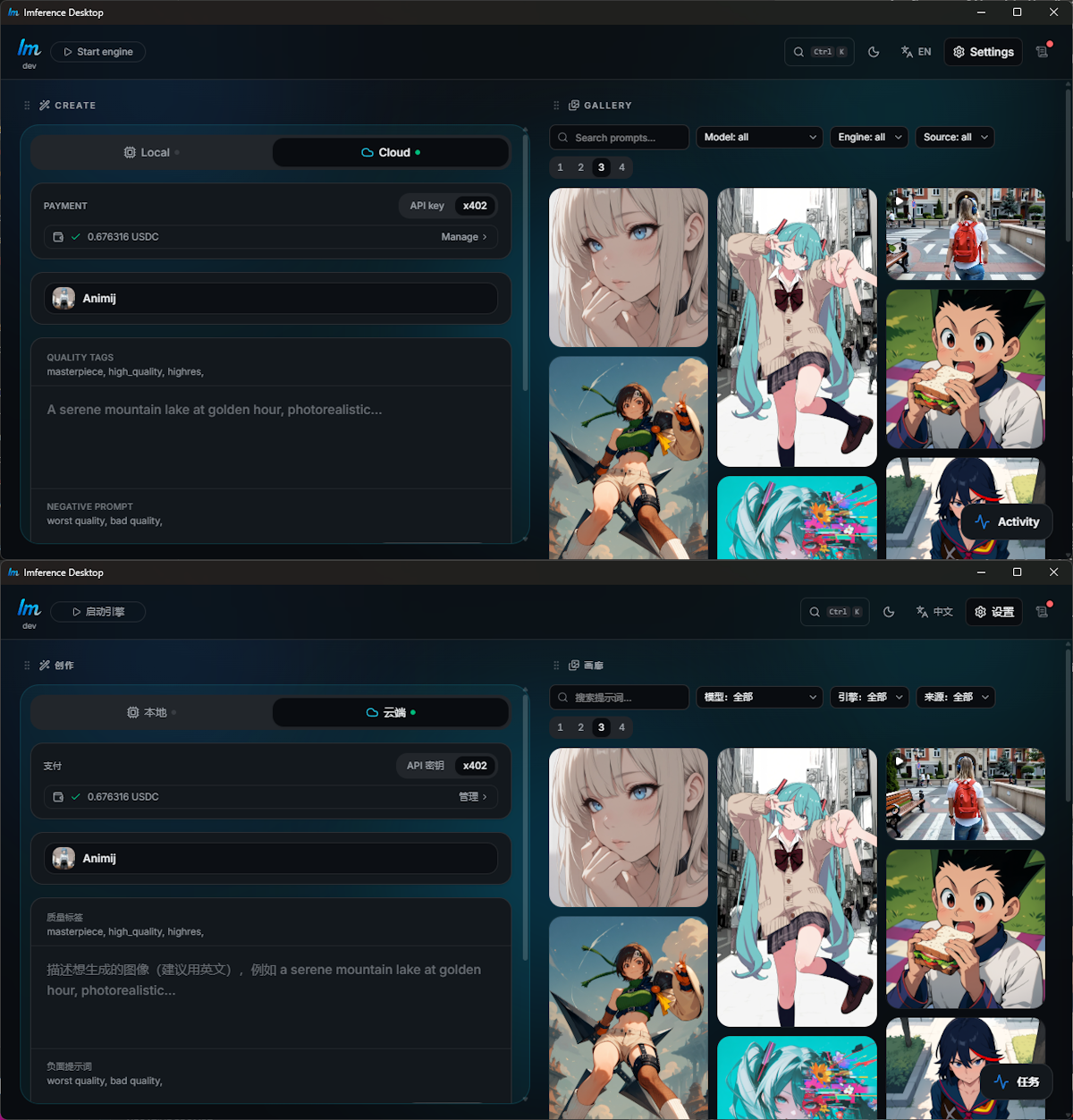Image resolution: width=1073 pixels, height=1120 pixels.
Task: Open blonde girl portrait thumbnail, English window
Action: tap(629, 267)
